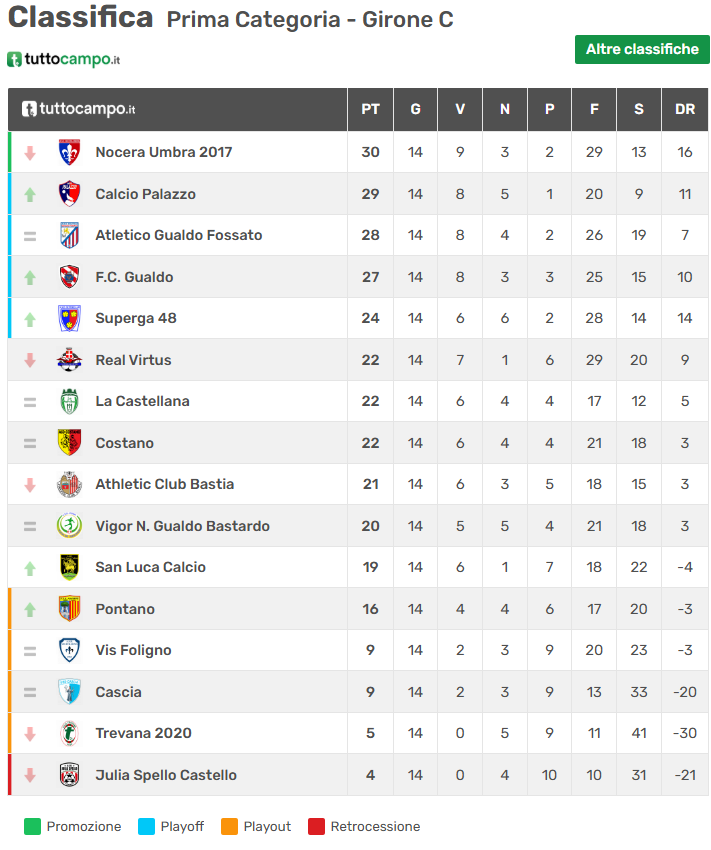Click the Pontano team crest
711x850 pixels.
coord(69,609)
